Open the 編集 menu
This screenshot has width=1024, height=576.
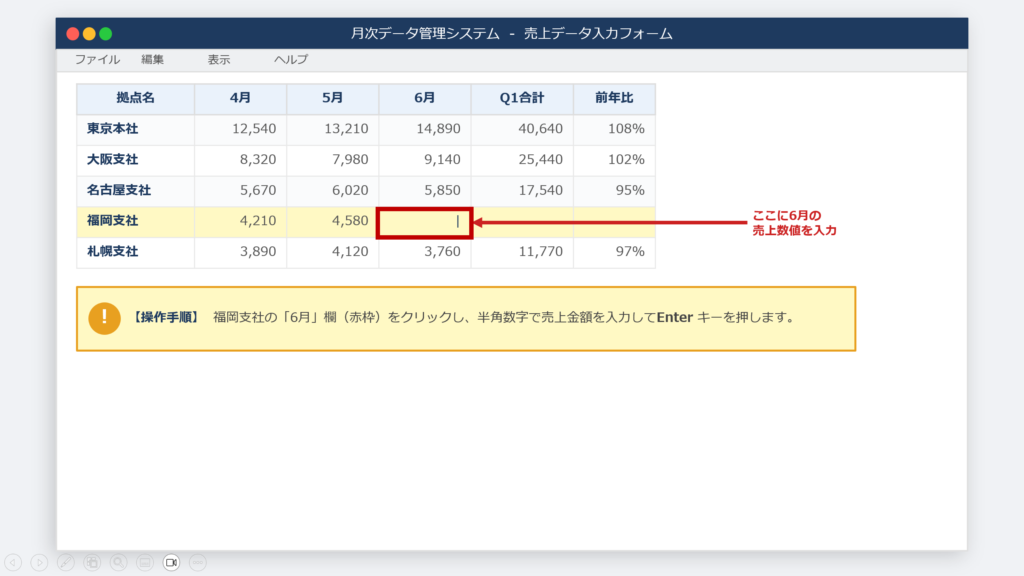coord(152,60)
